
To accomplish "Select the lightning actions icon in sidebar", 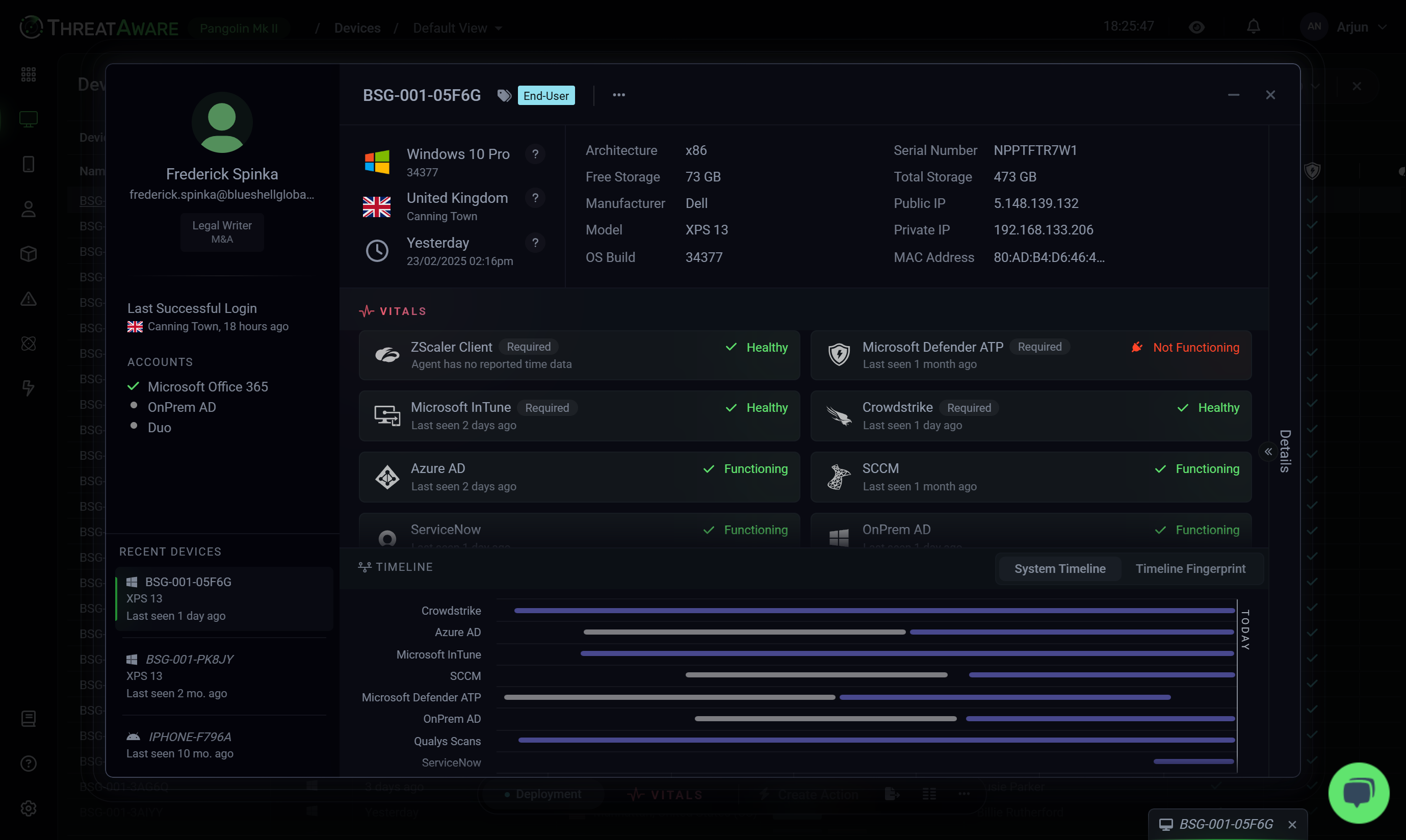I will point(29,388).
